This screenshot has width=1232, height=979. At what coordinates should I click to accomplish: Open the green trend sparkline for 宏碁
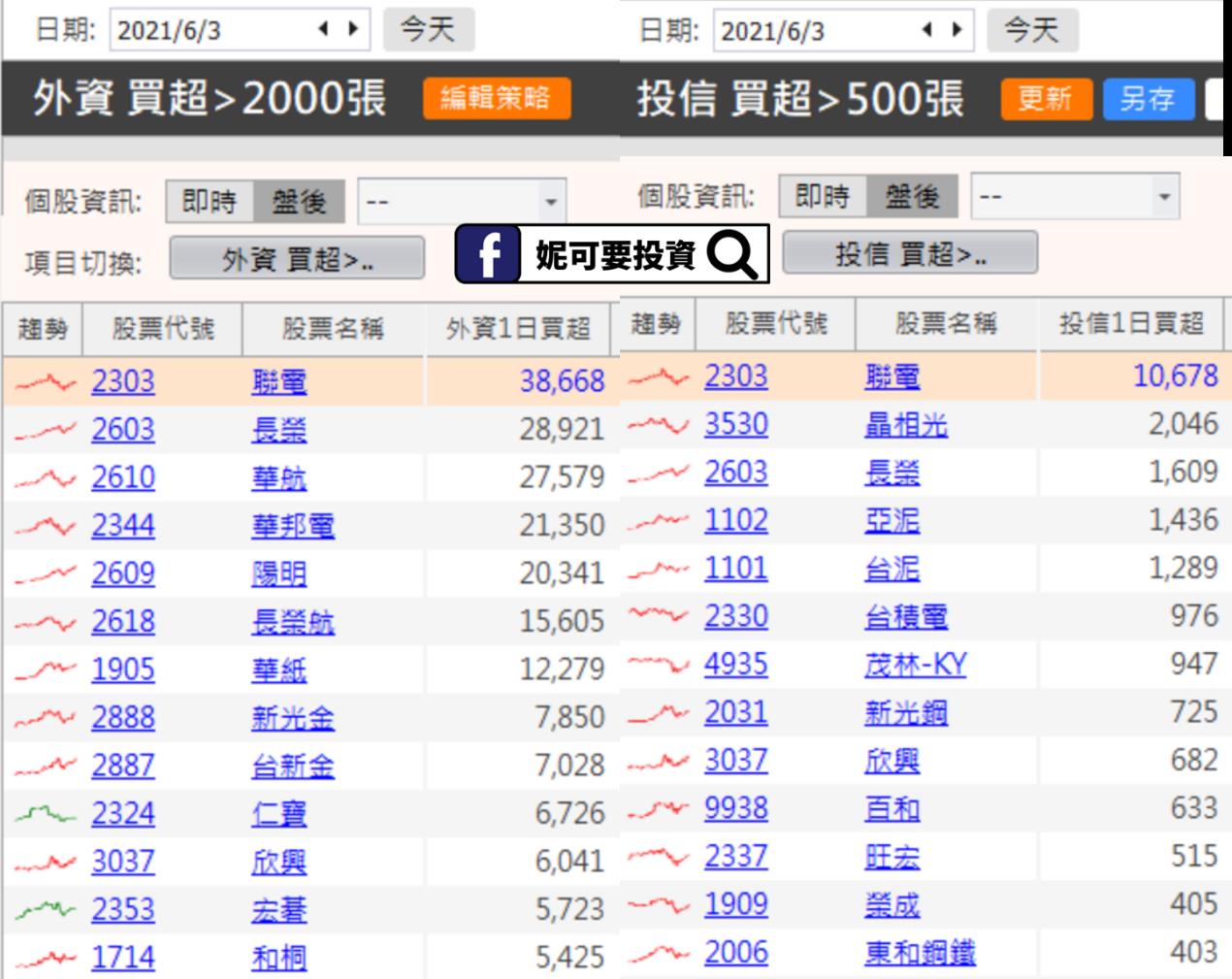45,909
